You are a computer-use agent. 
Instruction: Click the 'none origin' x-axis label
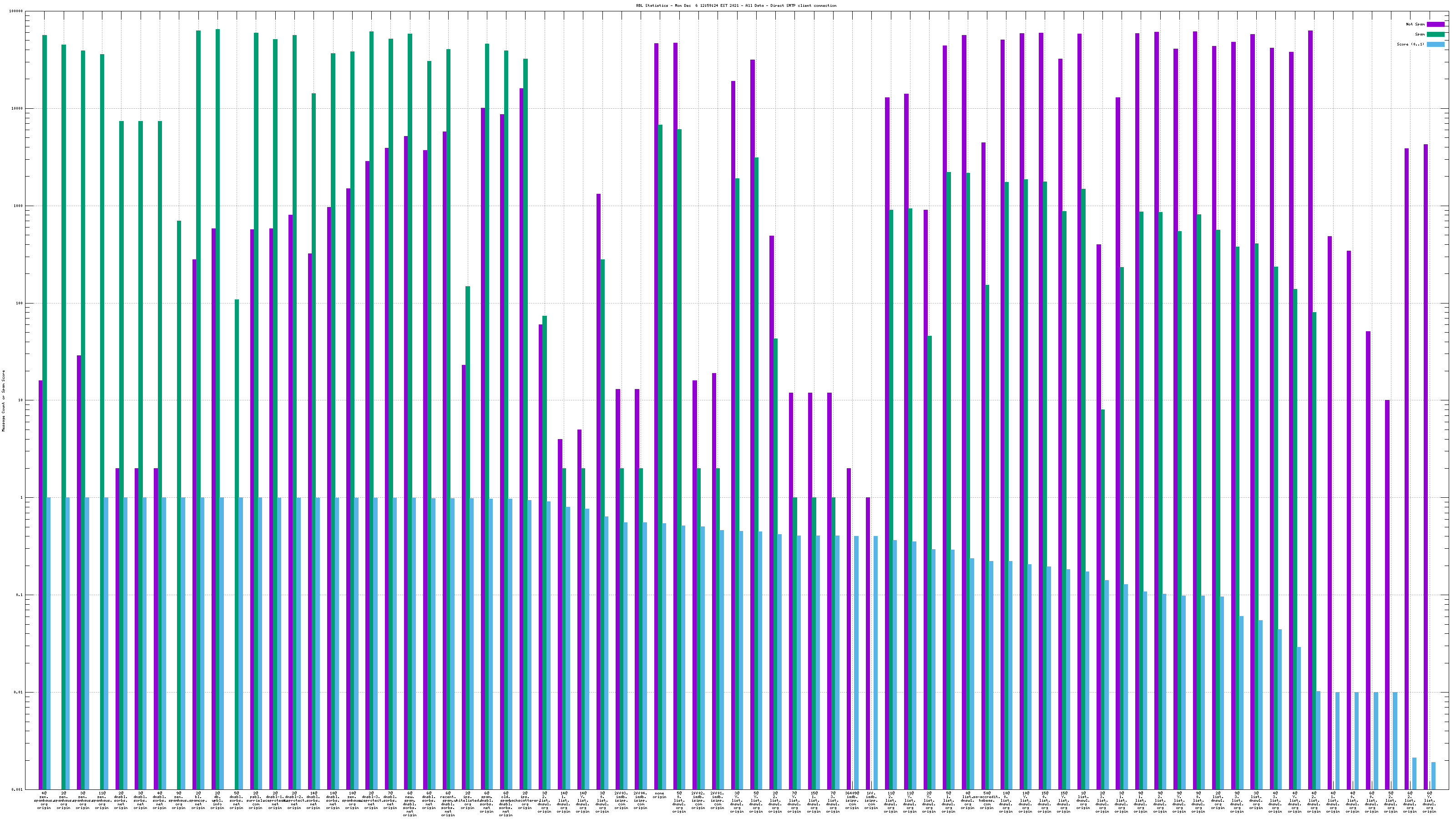tap(660, 795)
